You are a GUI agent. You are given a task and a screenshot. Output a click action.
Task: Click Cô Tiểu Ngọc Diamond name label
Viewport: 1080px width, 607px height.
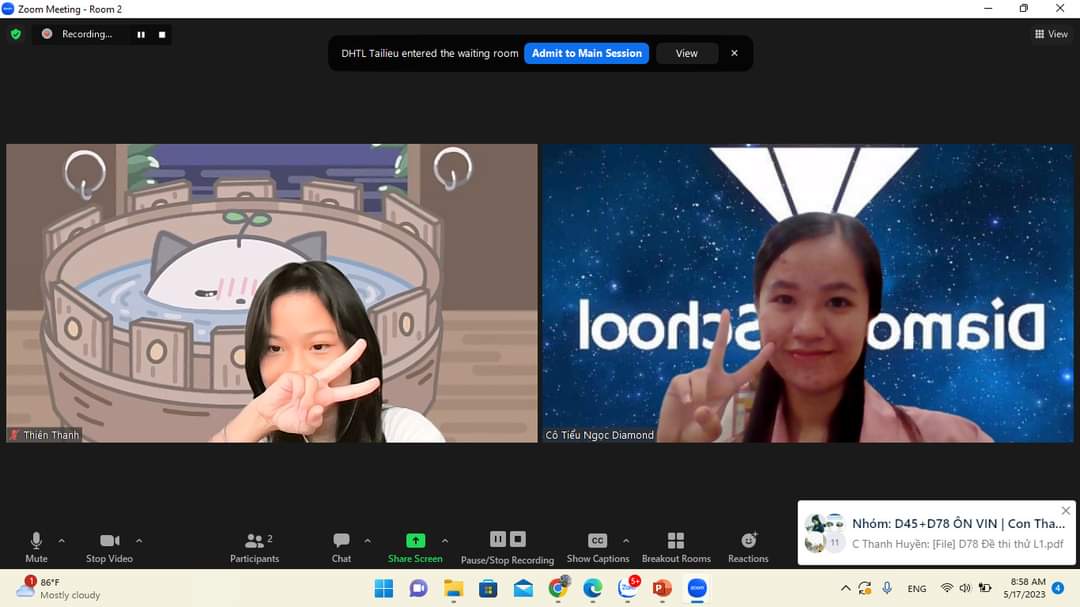click(x=600, y=435)
